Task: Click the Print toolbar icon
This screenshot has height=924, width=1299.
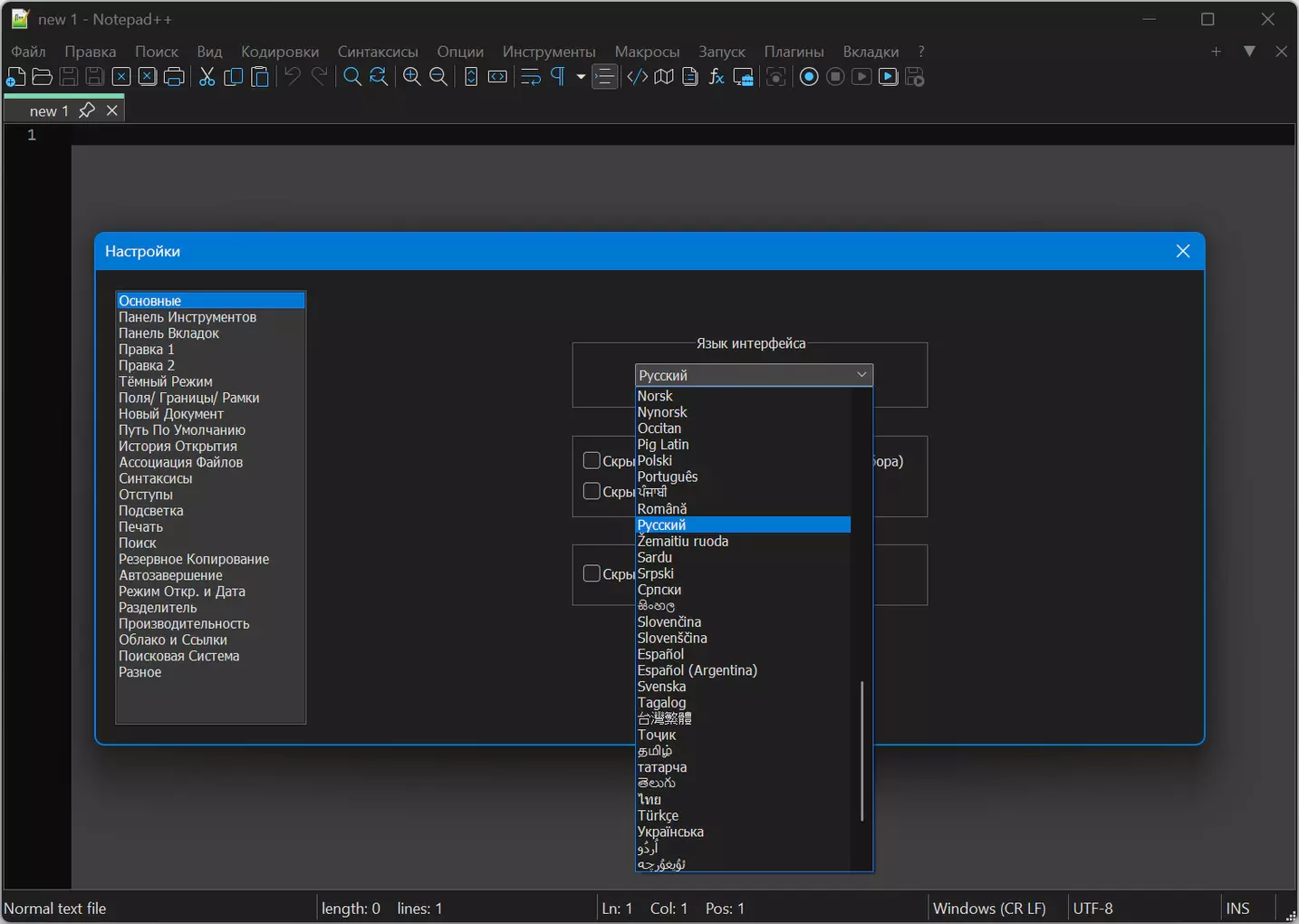Action: click(174, 77)
